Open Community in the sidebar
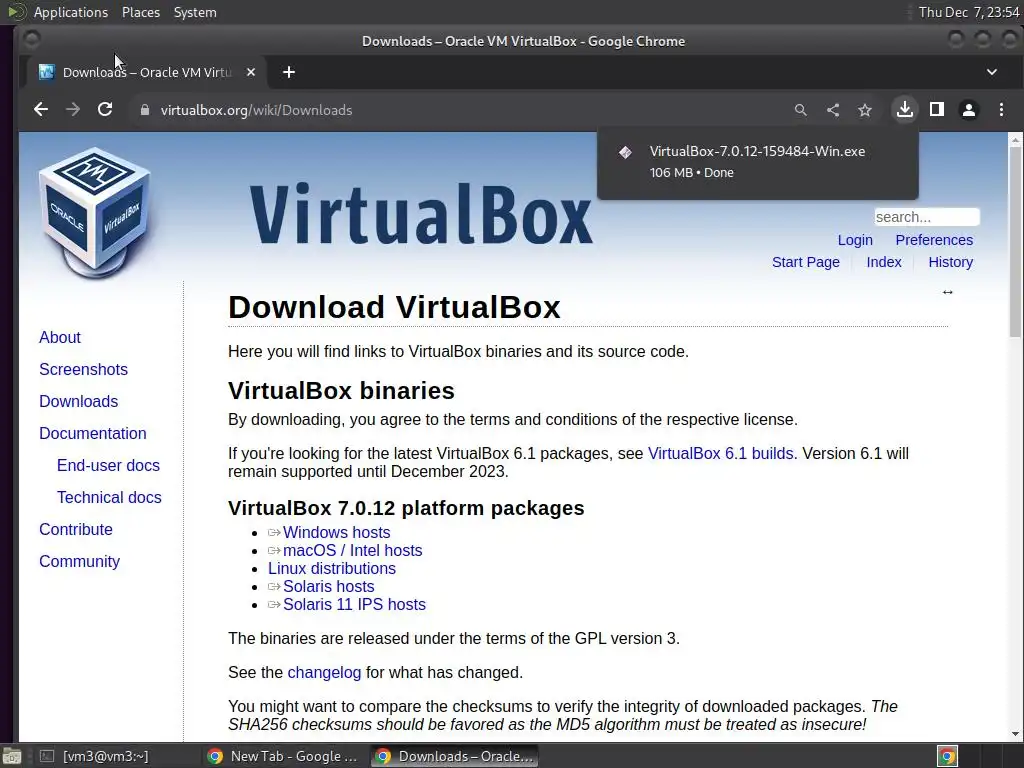Viewport: 1024px width, 768px height. [x=79, y=562]
